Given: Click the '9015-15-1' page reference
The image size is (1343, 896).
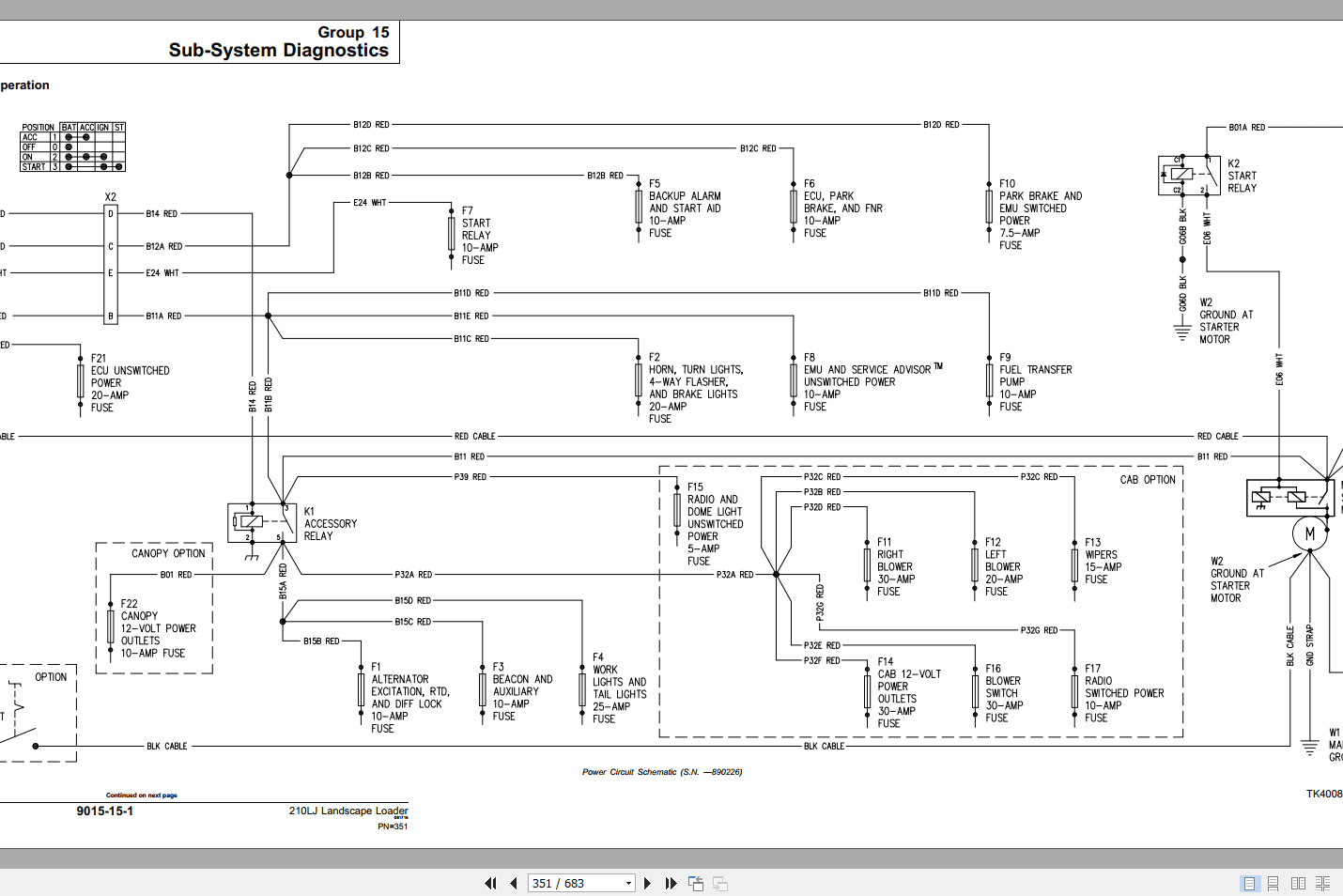Looking at the screenshot, I should point(105,811).
